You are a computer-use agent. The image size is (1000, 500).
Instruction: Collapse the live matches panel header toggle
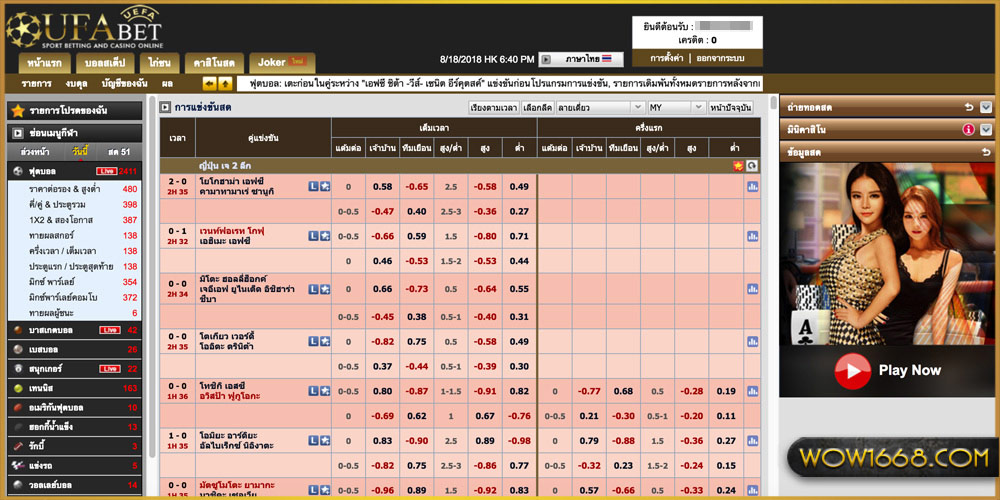(x=164, y=107)
